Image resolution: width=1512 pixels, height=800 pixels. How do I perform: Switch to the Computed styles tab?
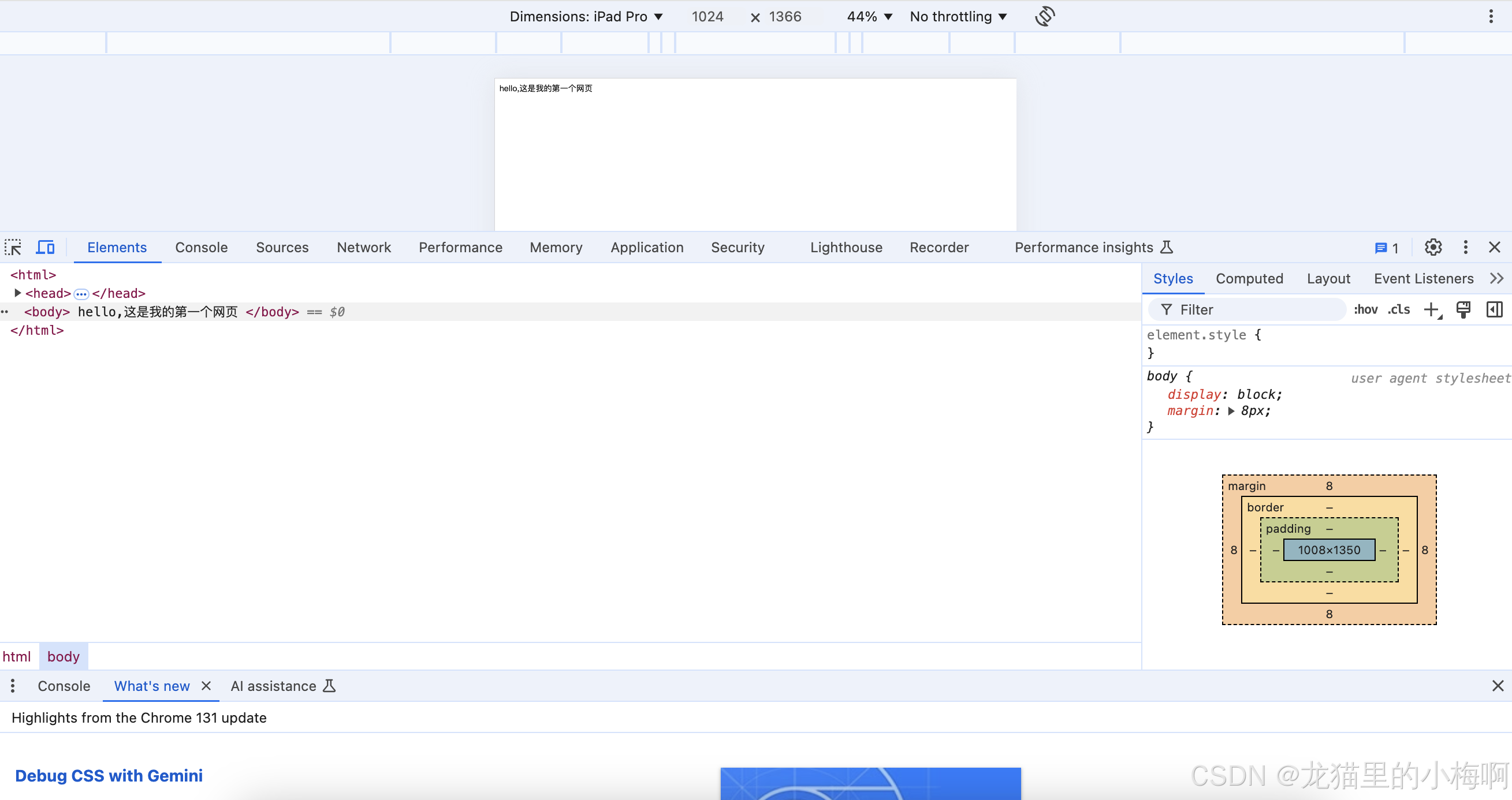[1249, 279]
